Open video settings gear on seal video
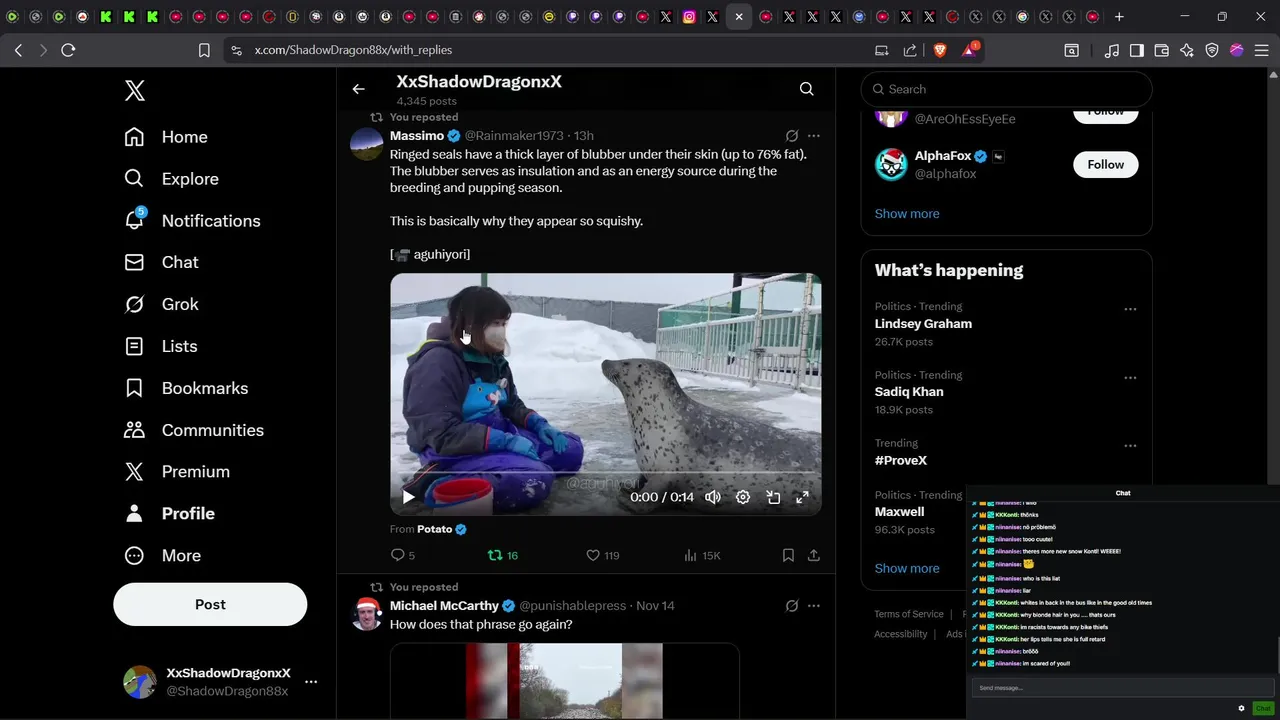The image size is (1280, 720). [743, 497]
